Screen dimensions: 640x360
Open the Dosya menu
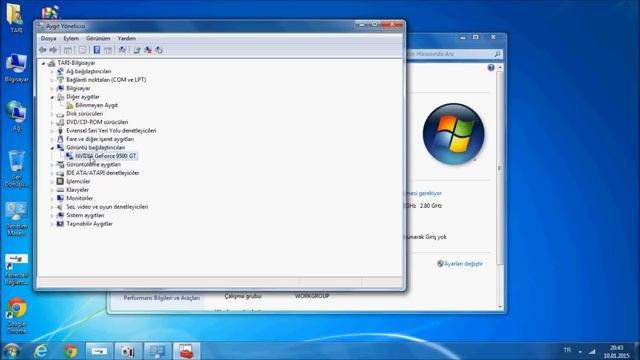pos(49,38)
